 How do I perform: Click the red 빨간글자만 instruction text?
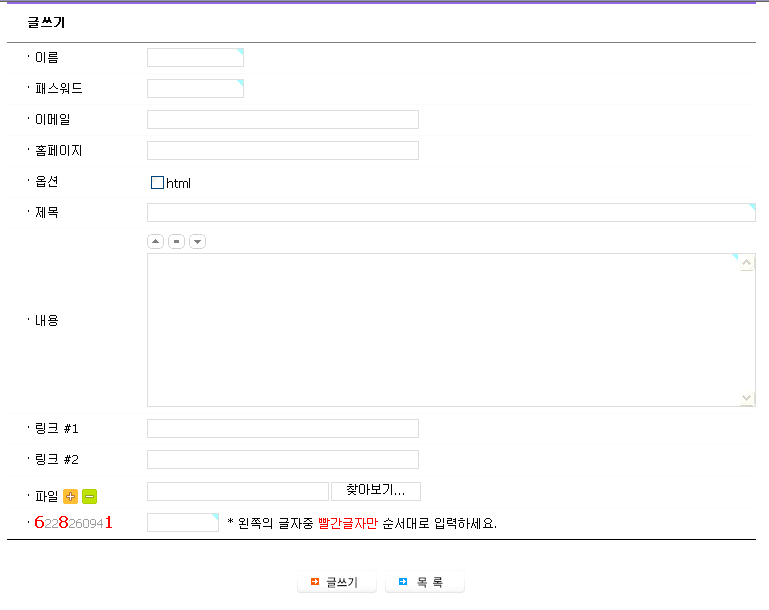pos(348,524)
